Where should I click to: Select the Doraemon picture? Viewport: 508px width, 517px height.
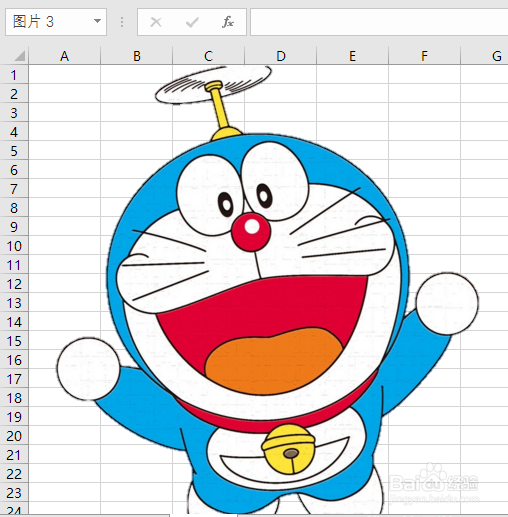point(267,290)
